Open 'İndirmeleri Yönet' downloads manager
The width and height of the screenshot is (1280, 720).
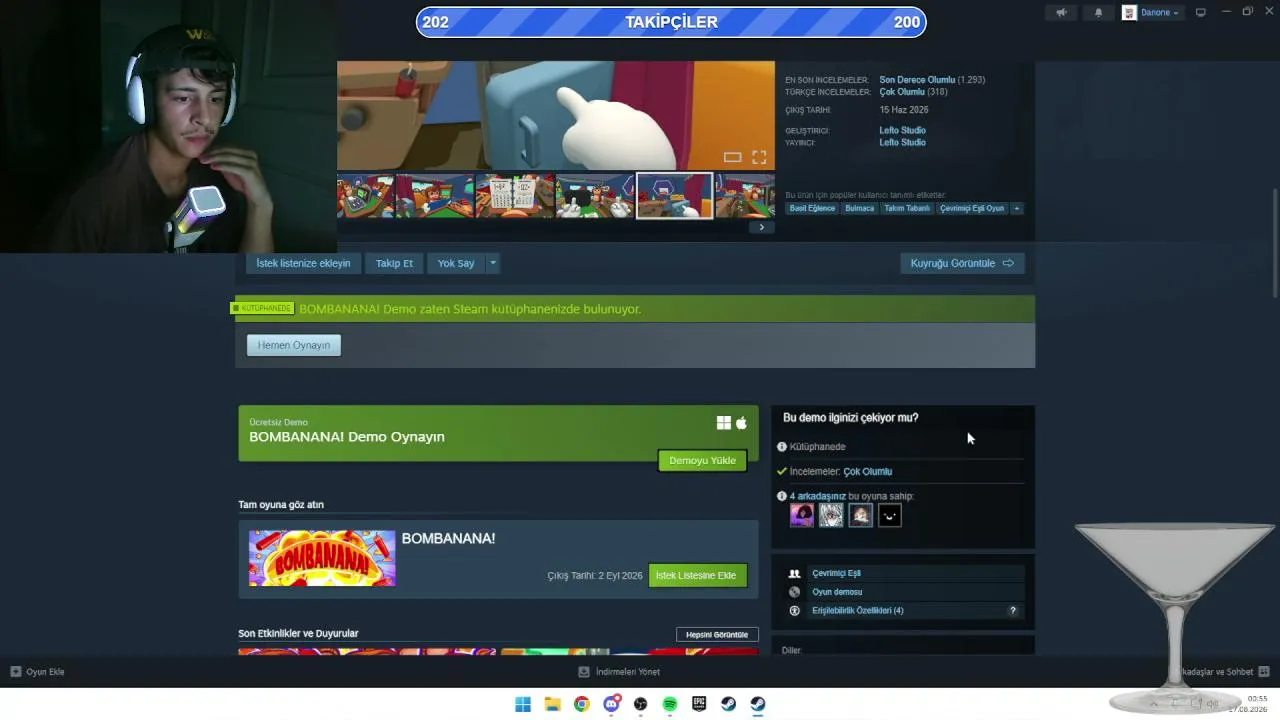(619, 672)
